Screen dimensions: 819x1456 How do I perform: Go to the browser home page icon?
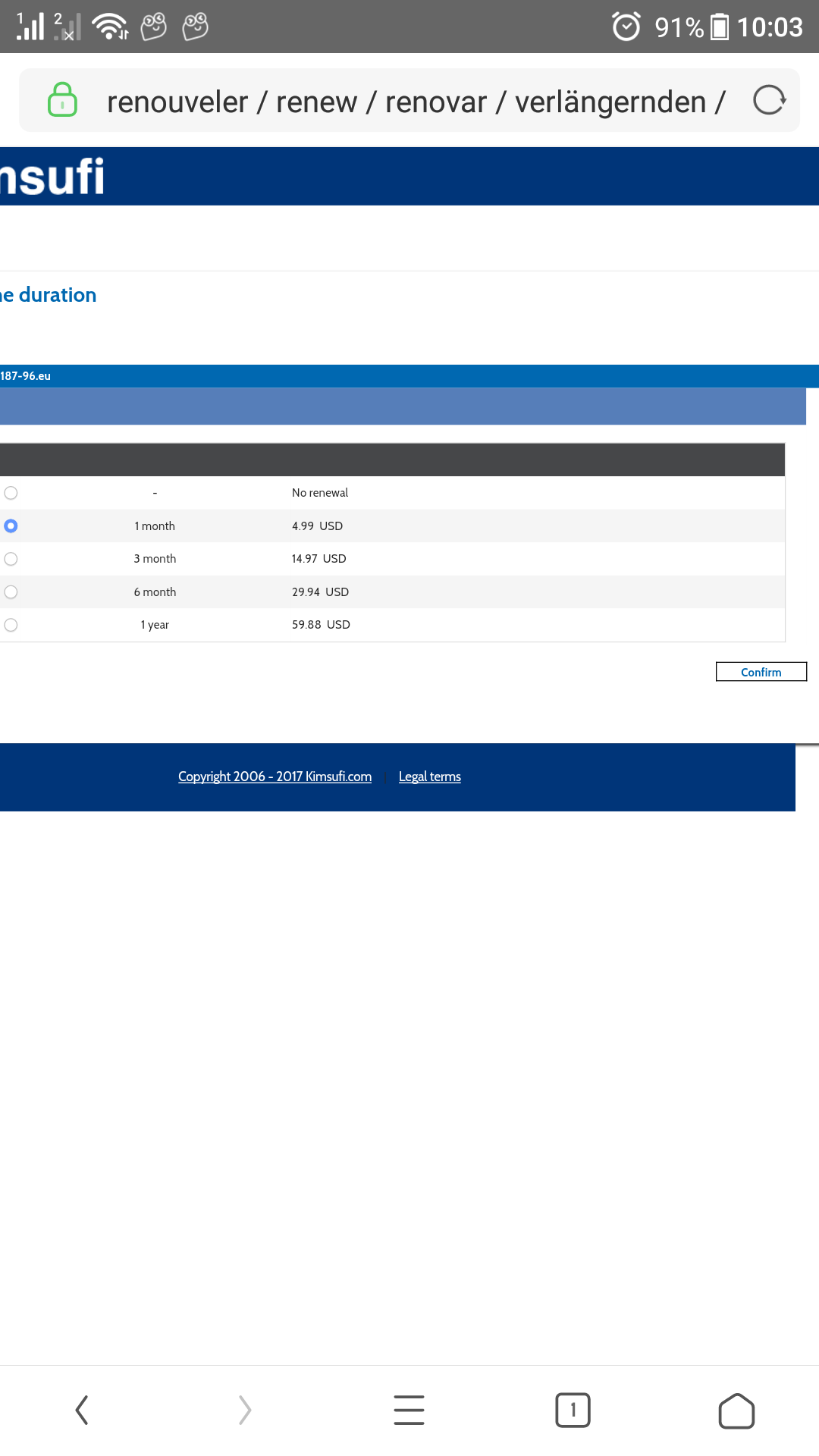[736, 1410]
